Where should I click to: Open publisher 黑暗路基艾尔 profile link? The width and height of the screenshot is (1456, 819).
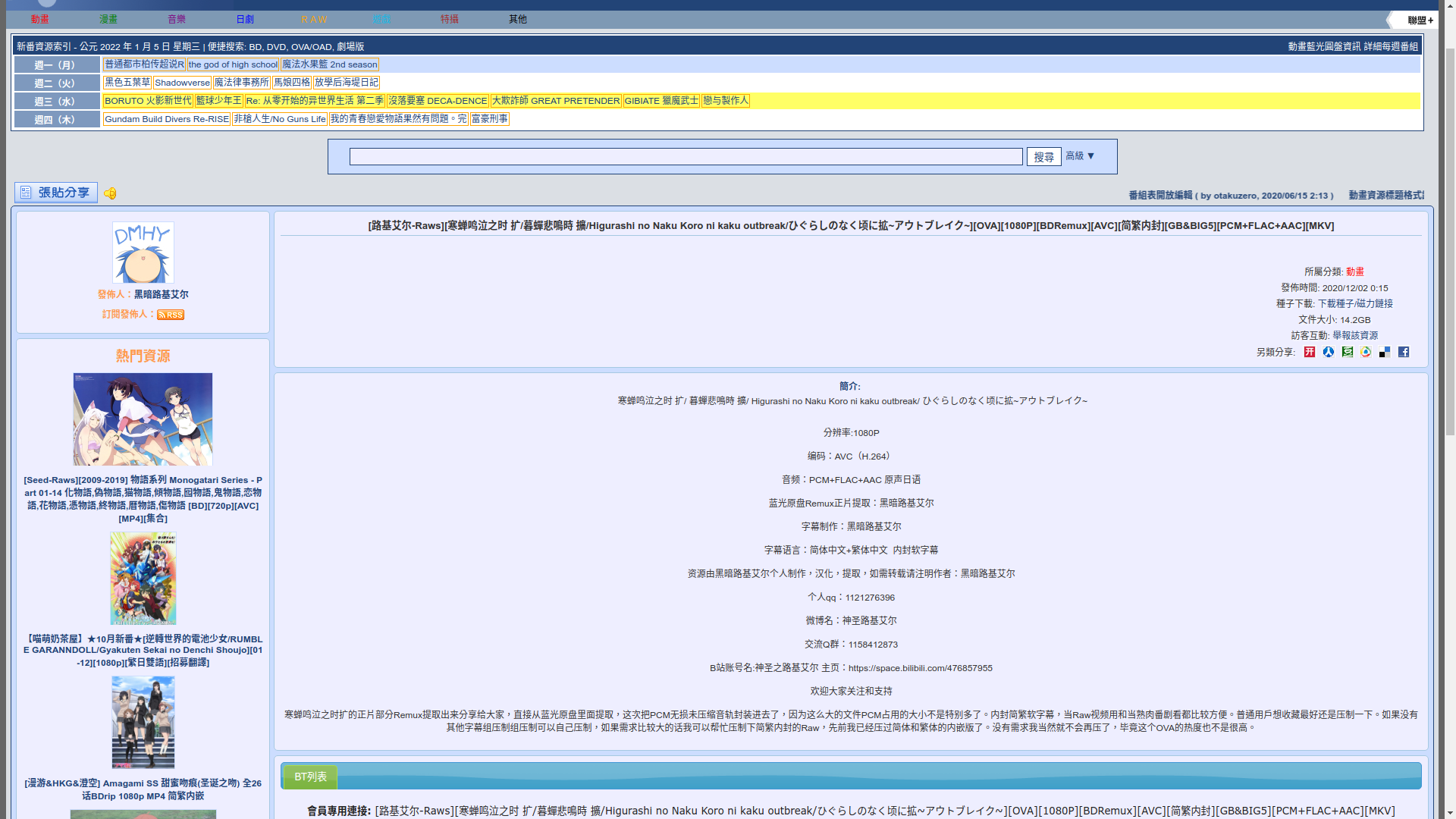tap(162, 294)
